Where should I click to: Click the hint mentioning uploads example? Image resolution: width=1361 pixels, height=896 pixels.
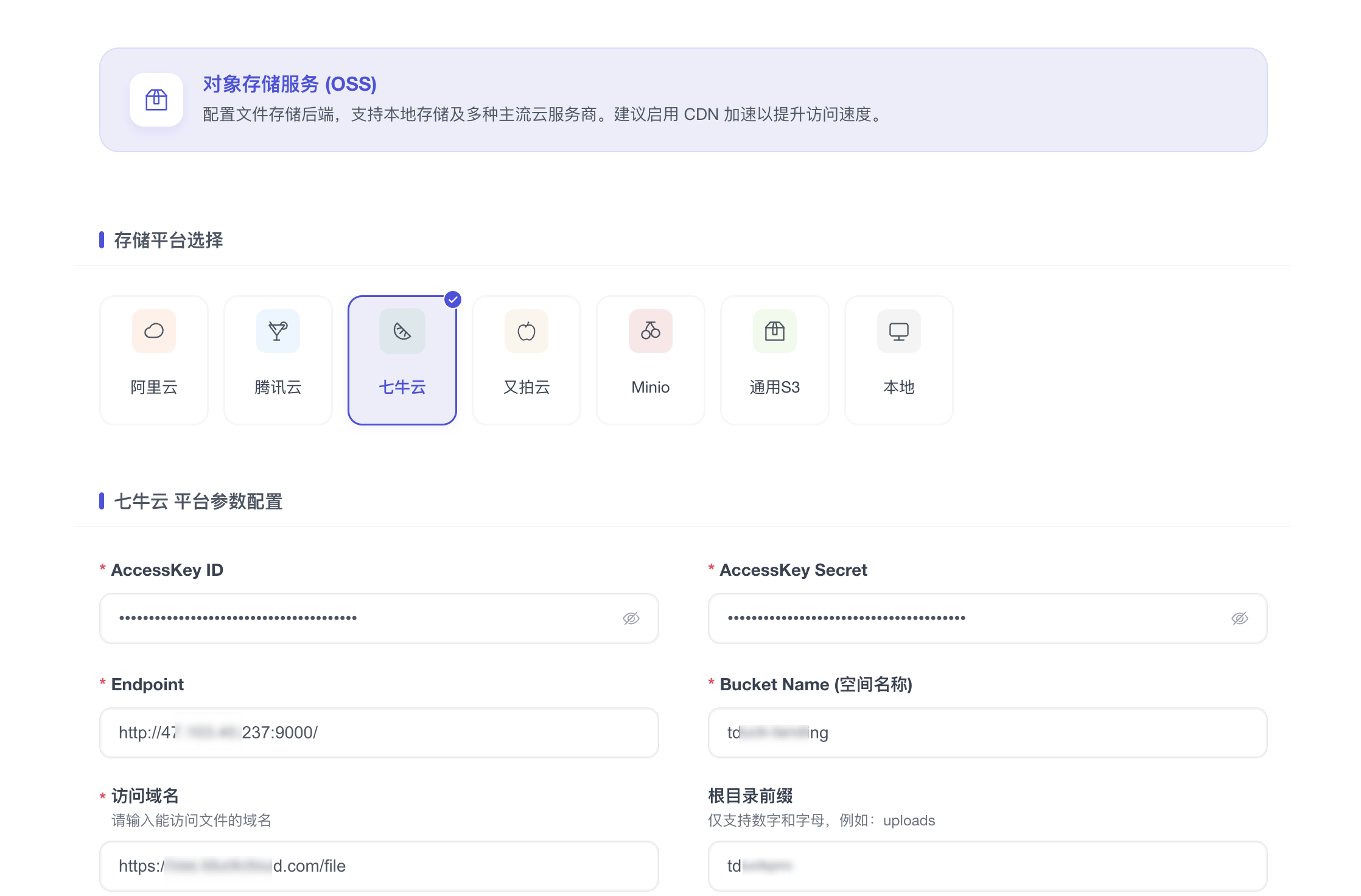(822, 821)
